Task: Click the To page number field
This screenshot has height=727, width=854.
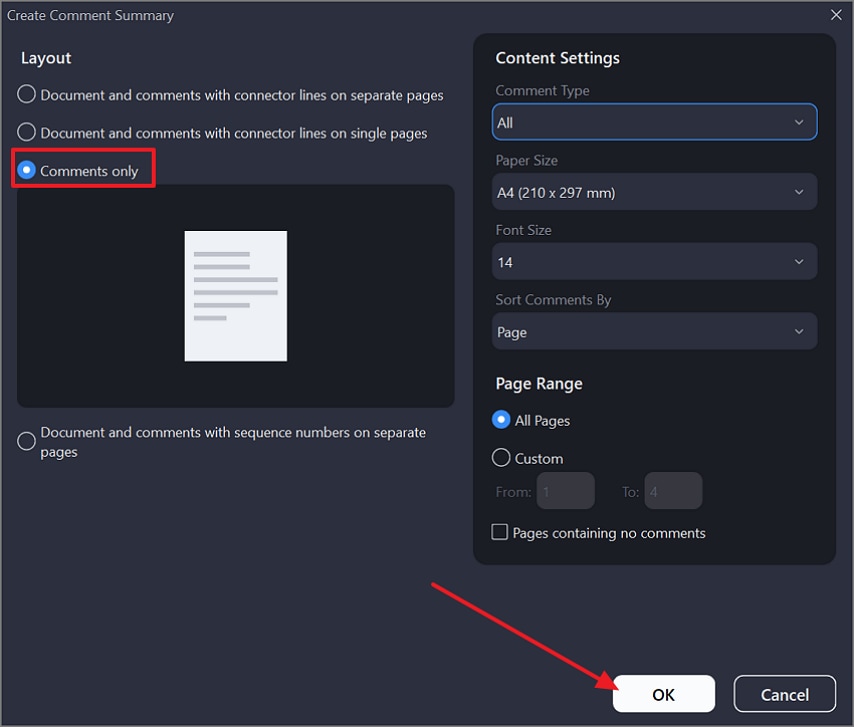Action: [x=673, y=491]
